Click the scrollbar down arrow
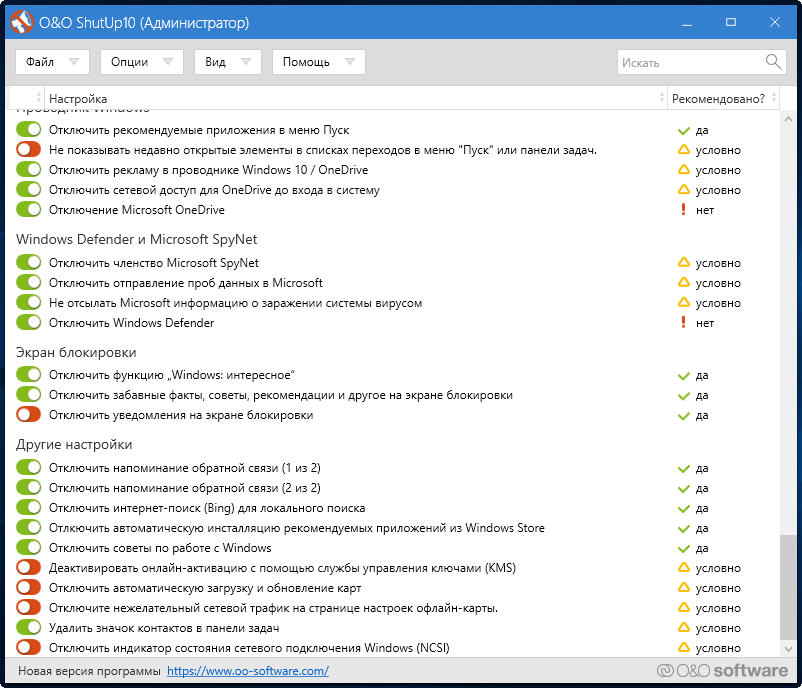This screenshot has height=688, width=802. click(788, 649)
